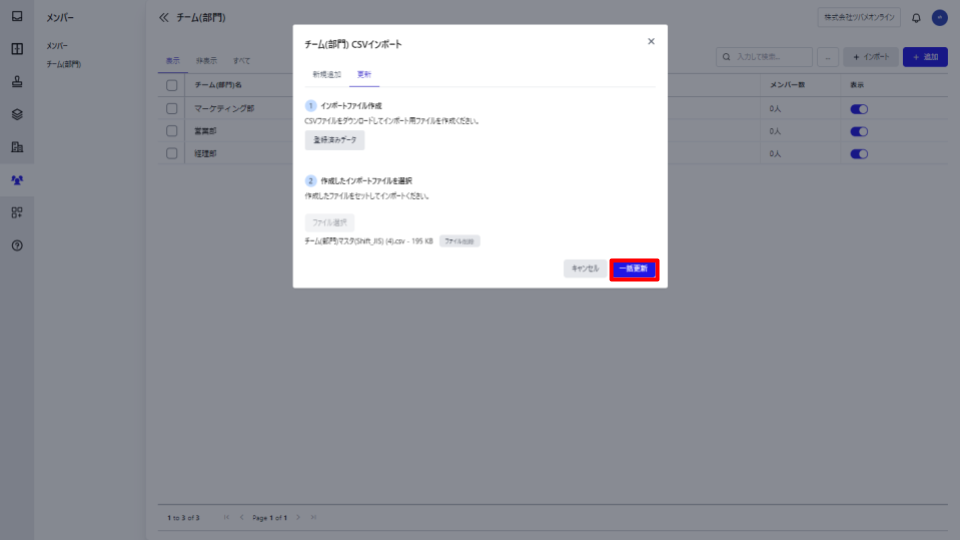This screenshot has height=540, width=960.
Task: Click the 一括更新 button
Action: (634, 269)
